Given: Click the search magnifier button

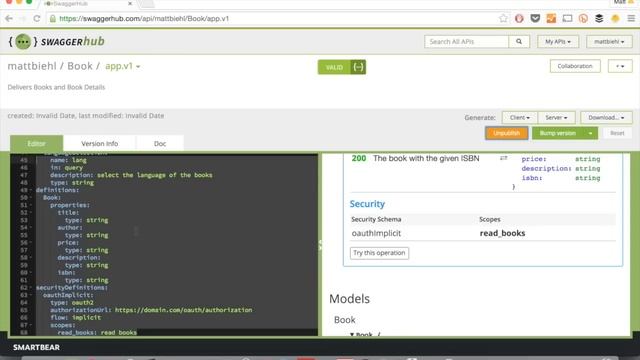Looking at the screenshot, I should coord(519,42).
